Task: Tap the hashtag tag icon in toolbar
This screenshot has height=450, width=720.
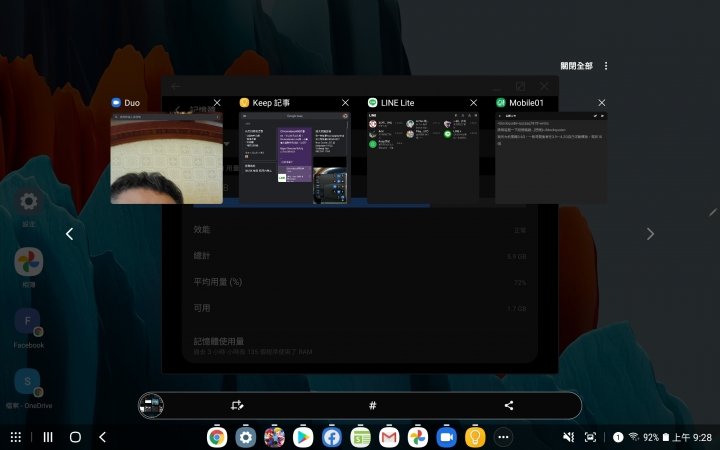Action: (x=373, y=405)
